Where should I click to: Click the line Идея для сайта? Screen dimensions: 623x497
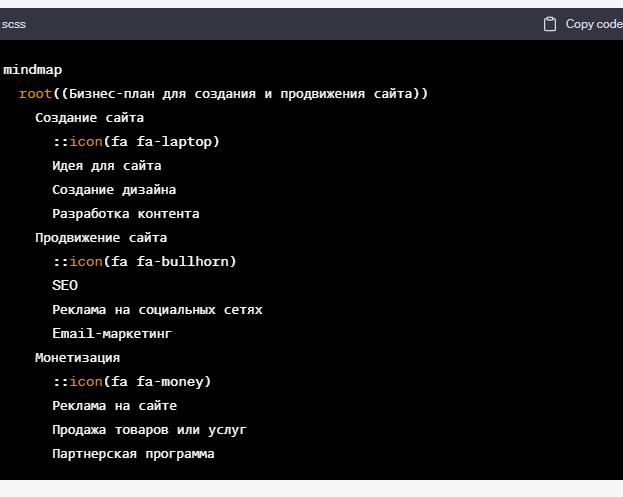[x=107, y=166]
